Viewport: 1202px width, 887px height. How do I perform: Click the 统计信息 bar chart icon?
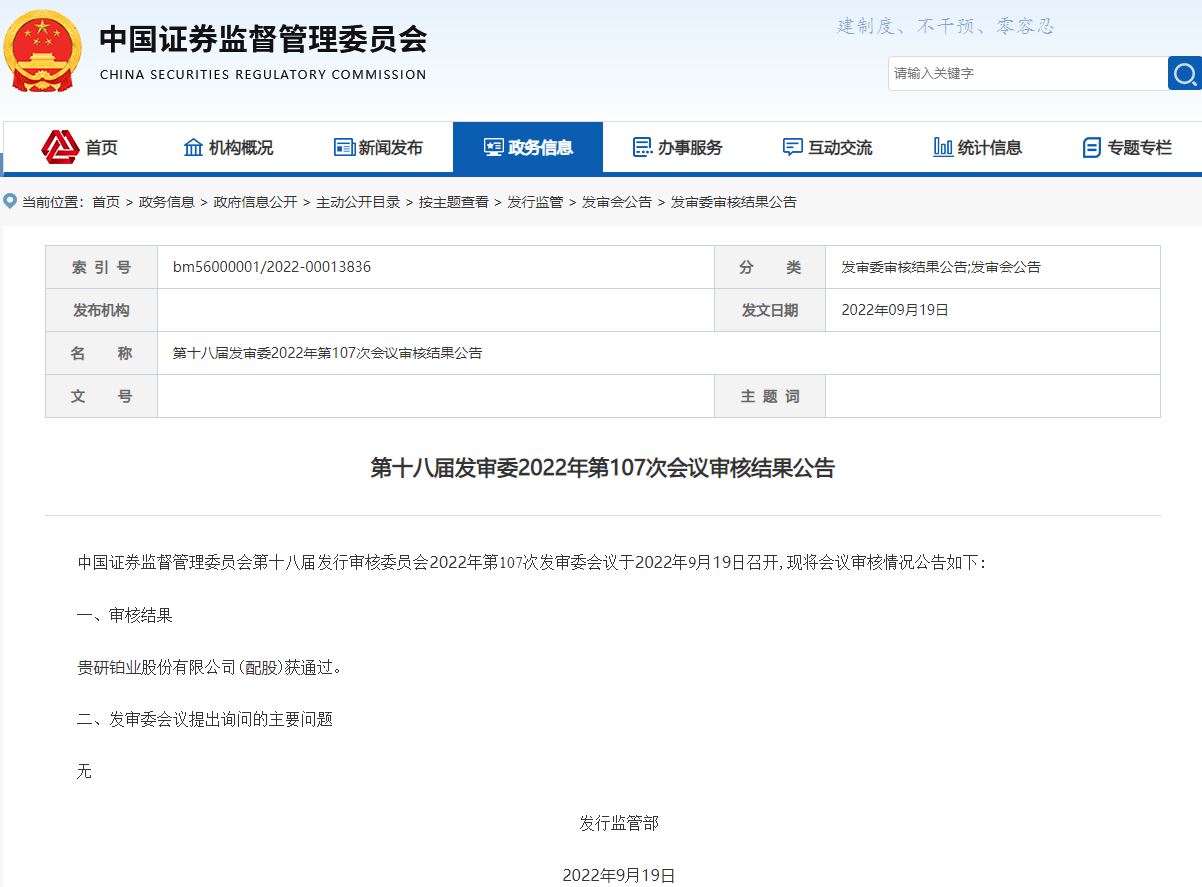click(943, 147)
